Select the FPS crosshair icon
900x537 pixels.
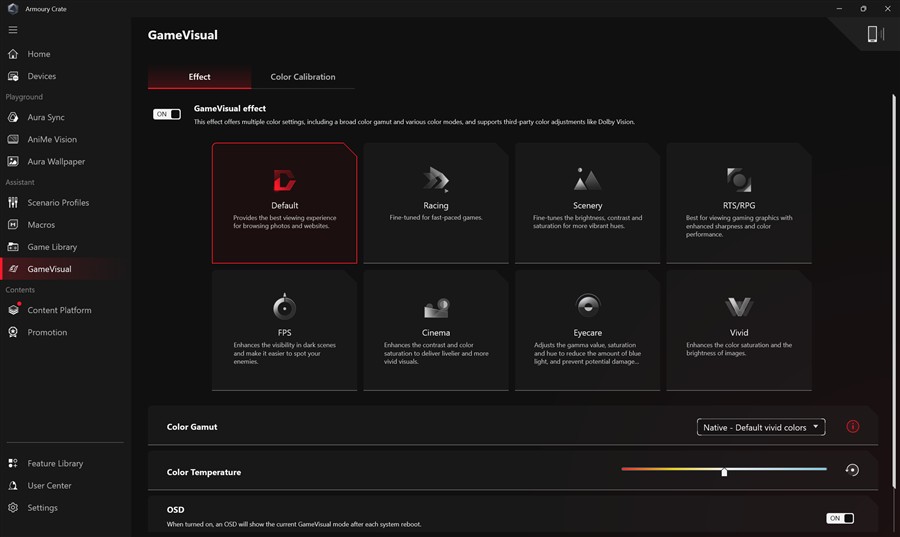coord(284,307)
